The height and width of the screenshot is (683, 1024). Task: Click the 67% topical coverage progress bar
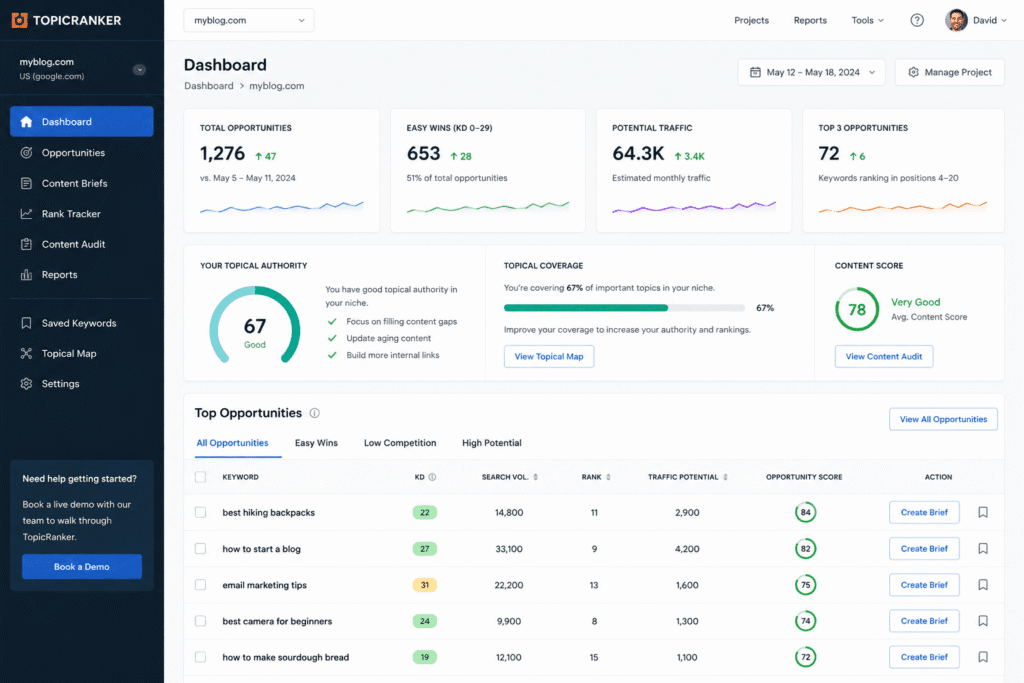pos(624,308)
